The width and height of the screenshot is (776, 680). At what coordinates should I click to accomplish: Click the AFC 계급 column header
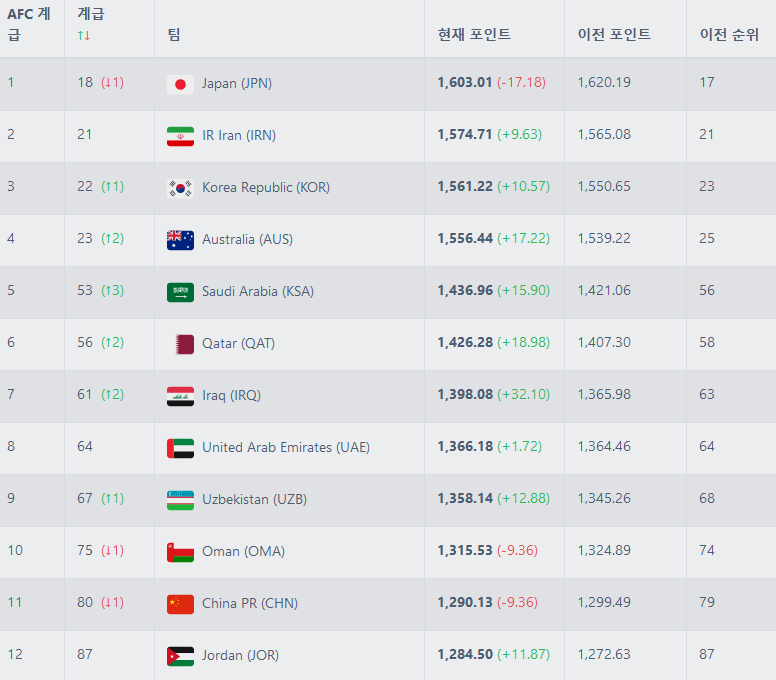point(29,25)
